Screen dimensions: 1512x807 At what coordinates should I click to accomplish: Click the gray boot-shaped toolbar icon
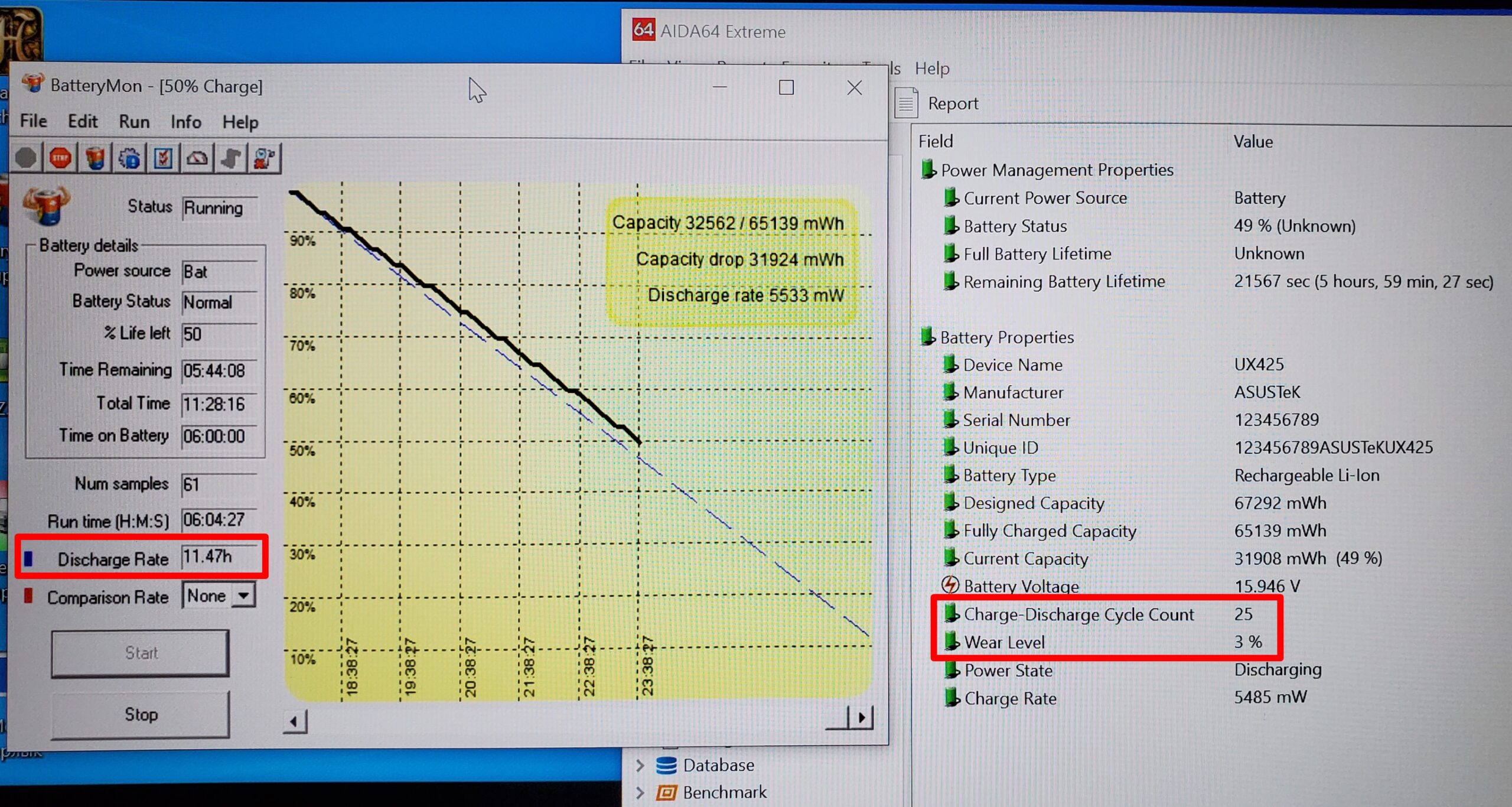pyautogui.click(x=231, y=158)
